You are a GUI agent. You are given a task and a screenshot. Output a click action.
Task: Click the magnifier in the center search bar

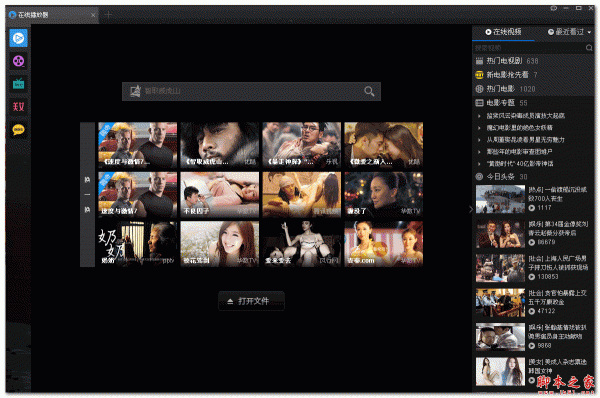(x=369, y=91)
